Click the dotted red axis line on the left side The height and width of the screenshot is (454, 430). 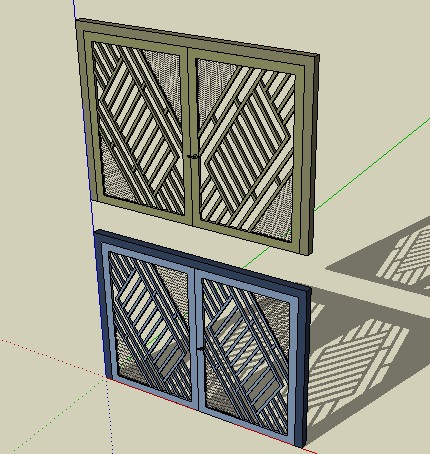tap(53, 359)
